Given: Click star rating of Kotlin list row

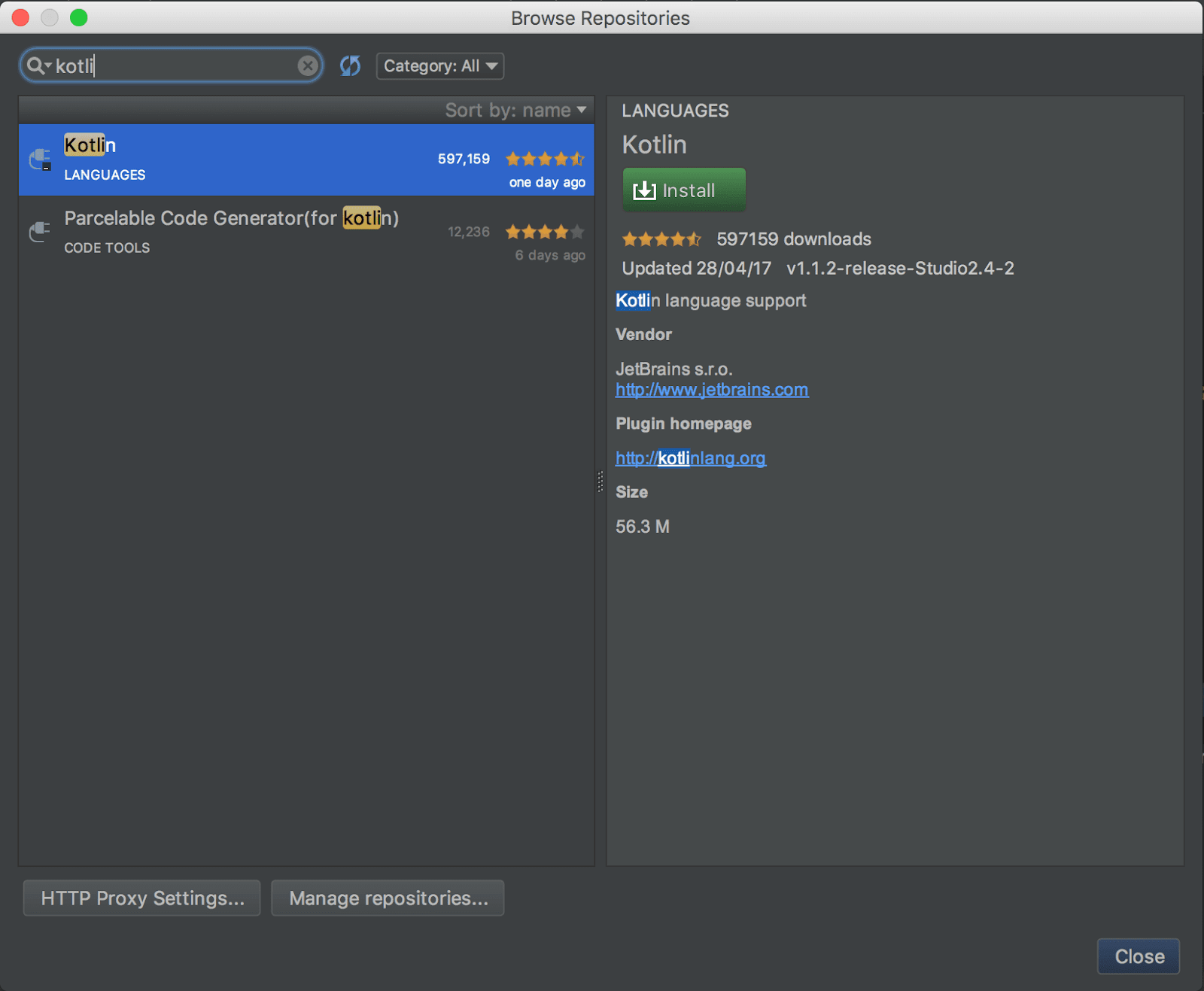Looking at the screenshot, I should tap(546, 159).
